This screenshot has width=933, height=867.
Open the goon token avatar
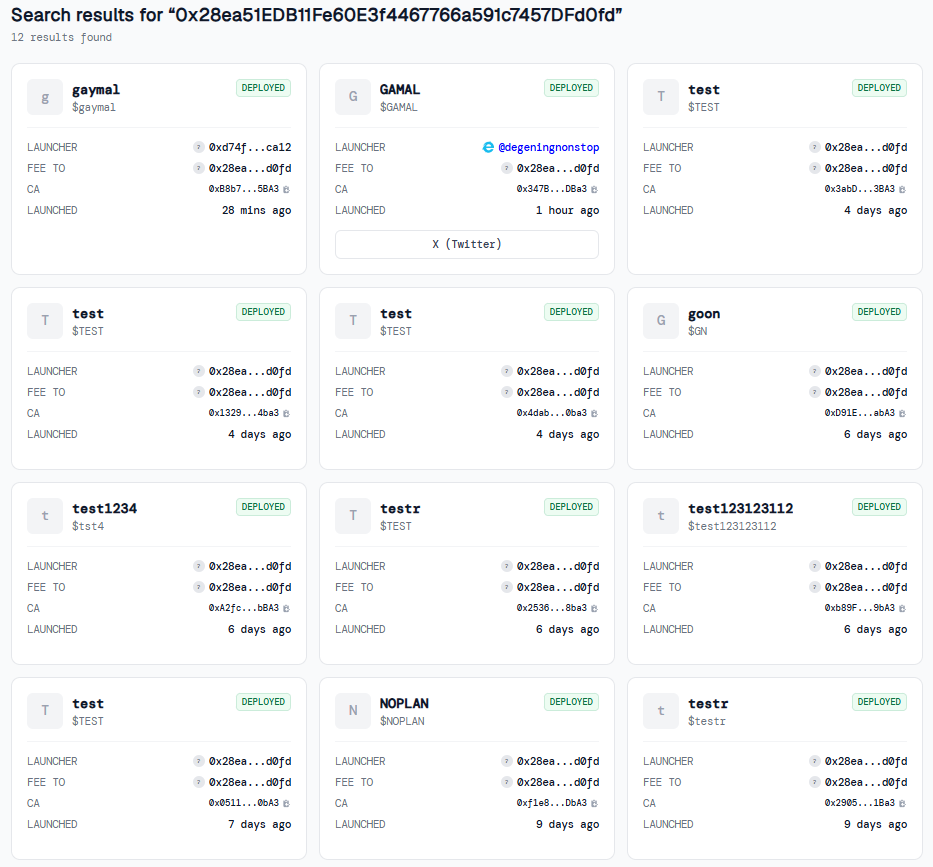[x=661, y=321]
